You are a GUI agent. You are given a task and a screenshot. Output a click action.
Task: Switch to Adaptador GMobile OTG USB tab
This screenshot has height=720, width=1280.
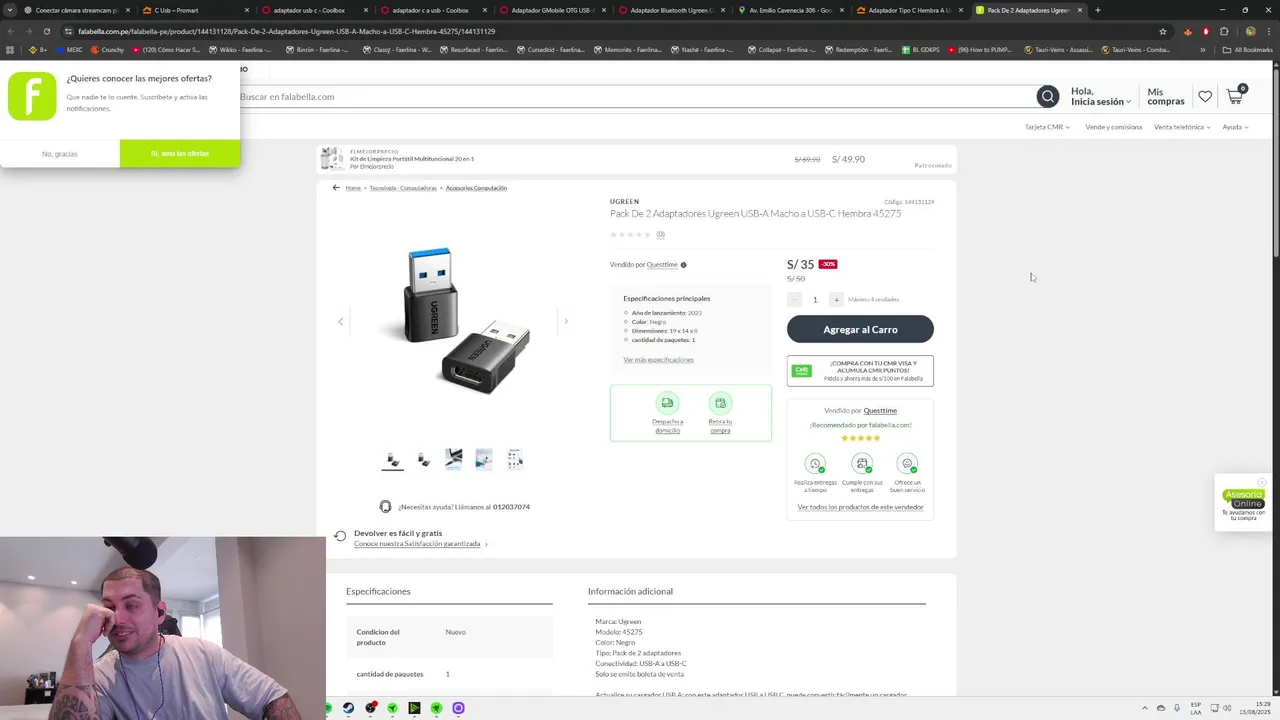tap(553, 10)
